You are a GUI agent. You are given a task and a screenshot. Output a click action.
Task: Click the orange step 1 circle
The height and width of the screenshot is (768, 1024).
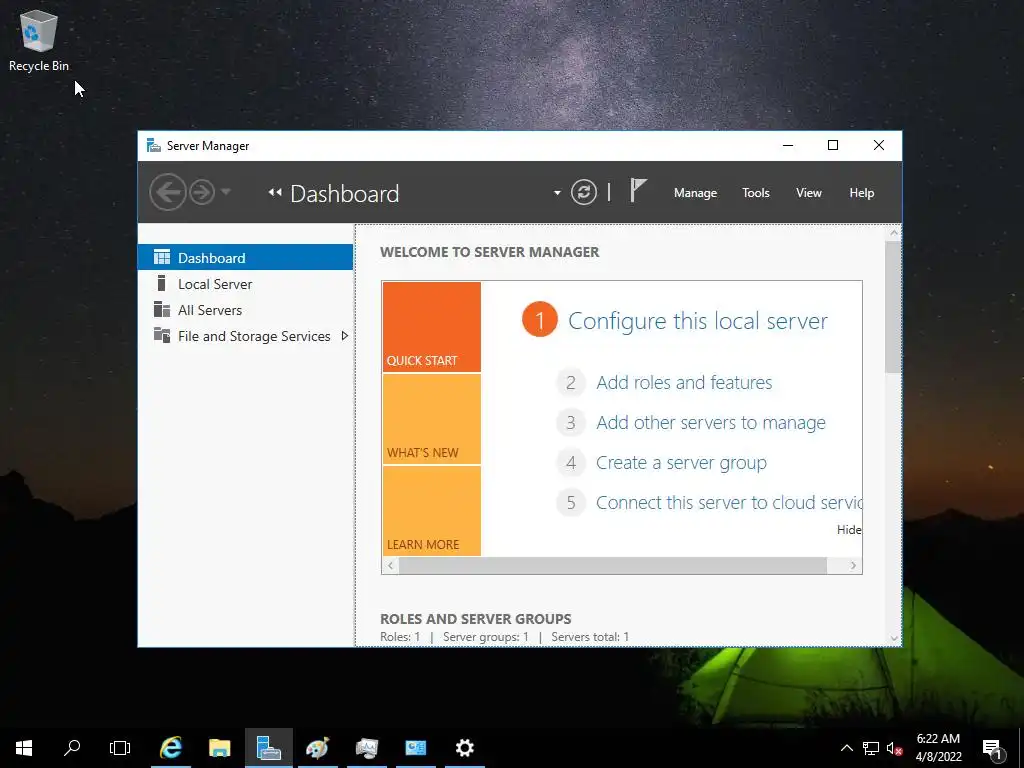point(539,320)
